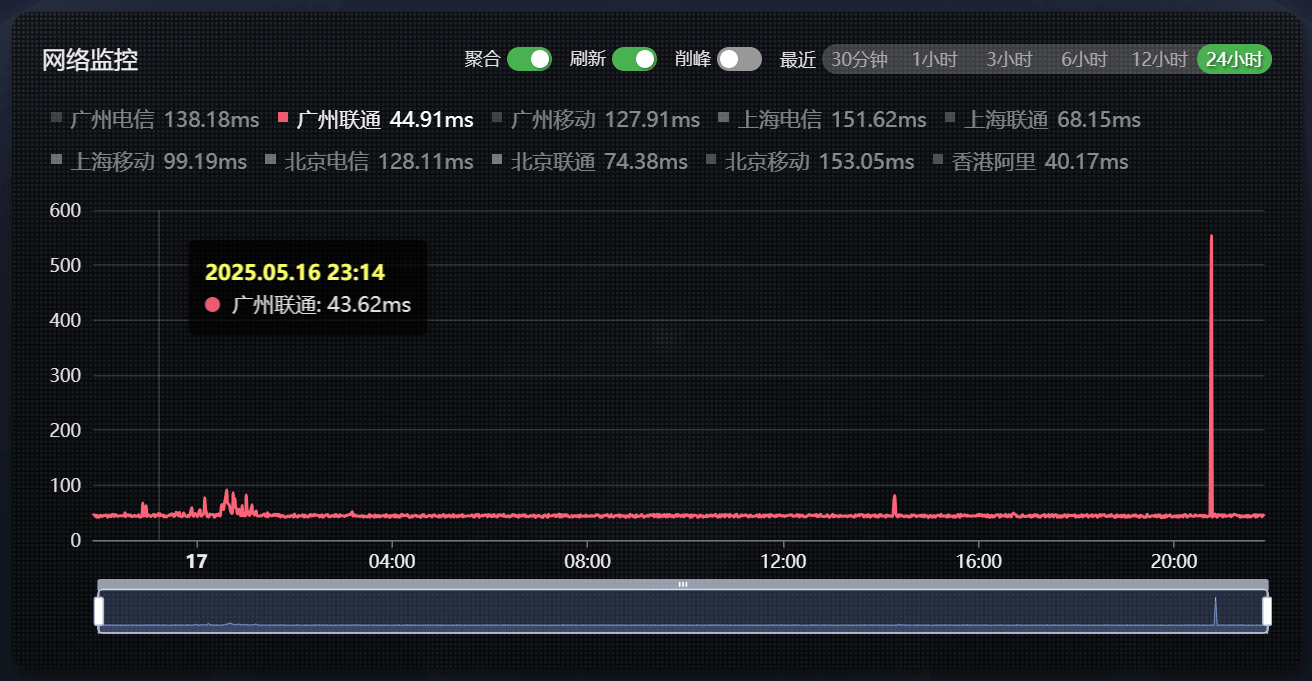Show the 广州移动 legend series
Viewport: 1312px width, 681px height.
596,120
